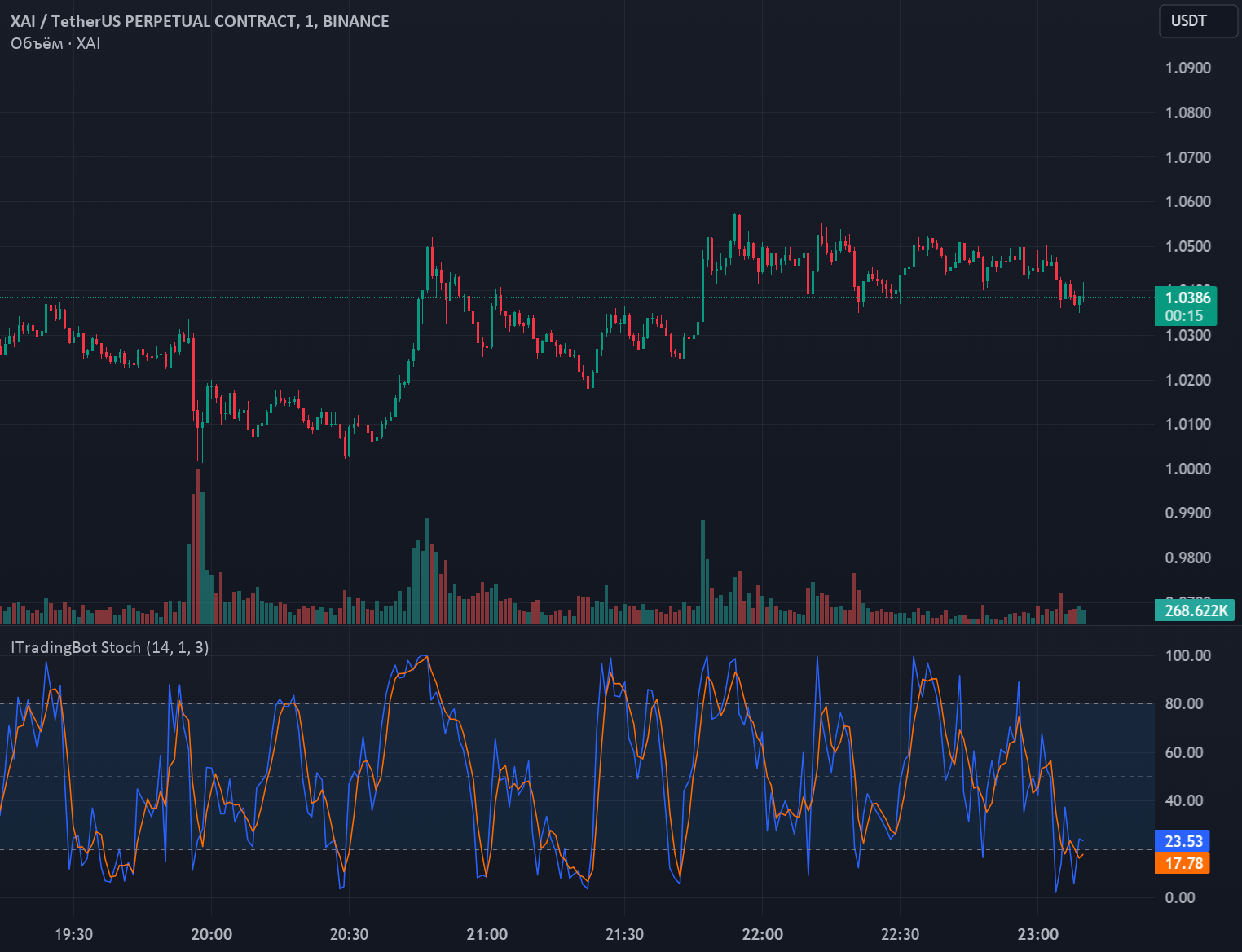Image resolution: width=1242 pixels, height=952 pixels.
Task: Select the Объём · XAI volume indicator label
Action: (x=55, y=43)
